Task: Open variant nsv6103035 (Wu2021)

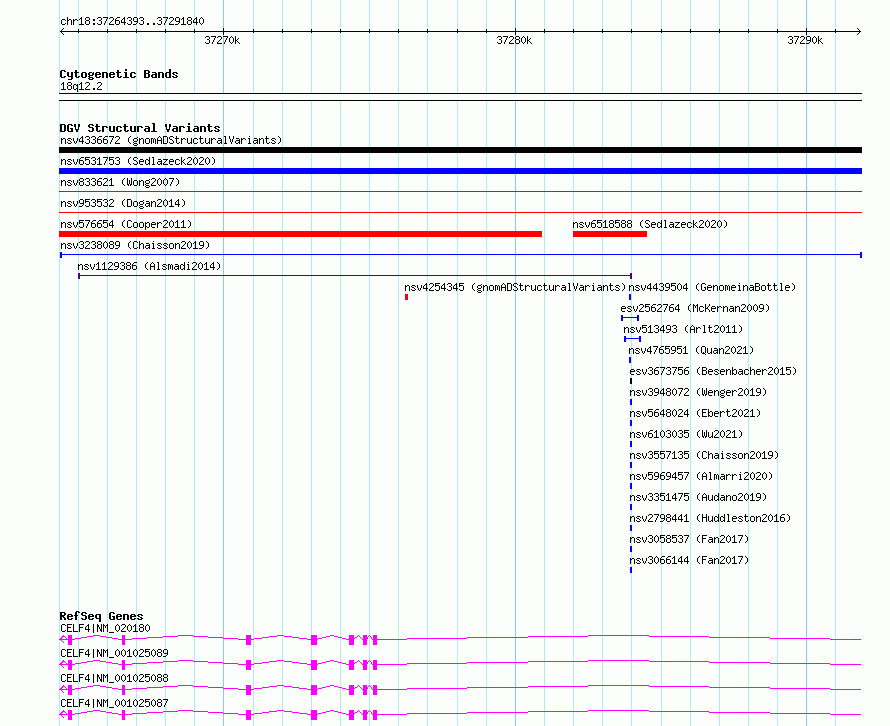Action: (x=686, y=434)
